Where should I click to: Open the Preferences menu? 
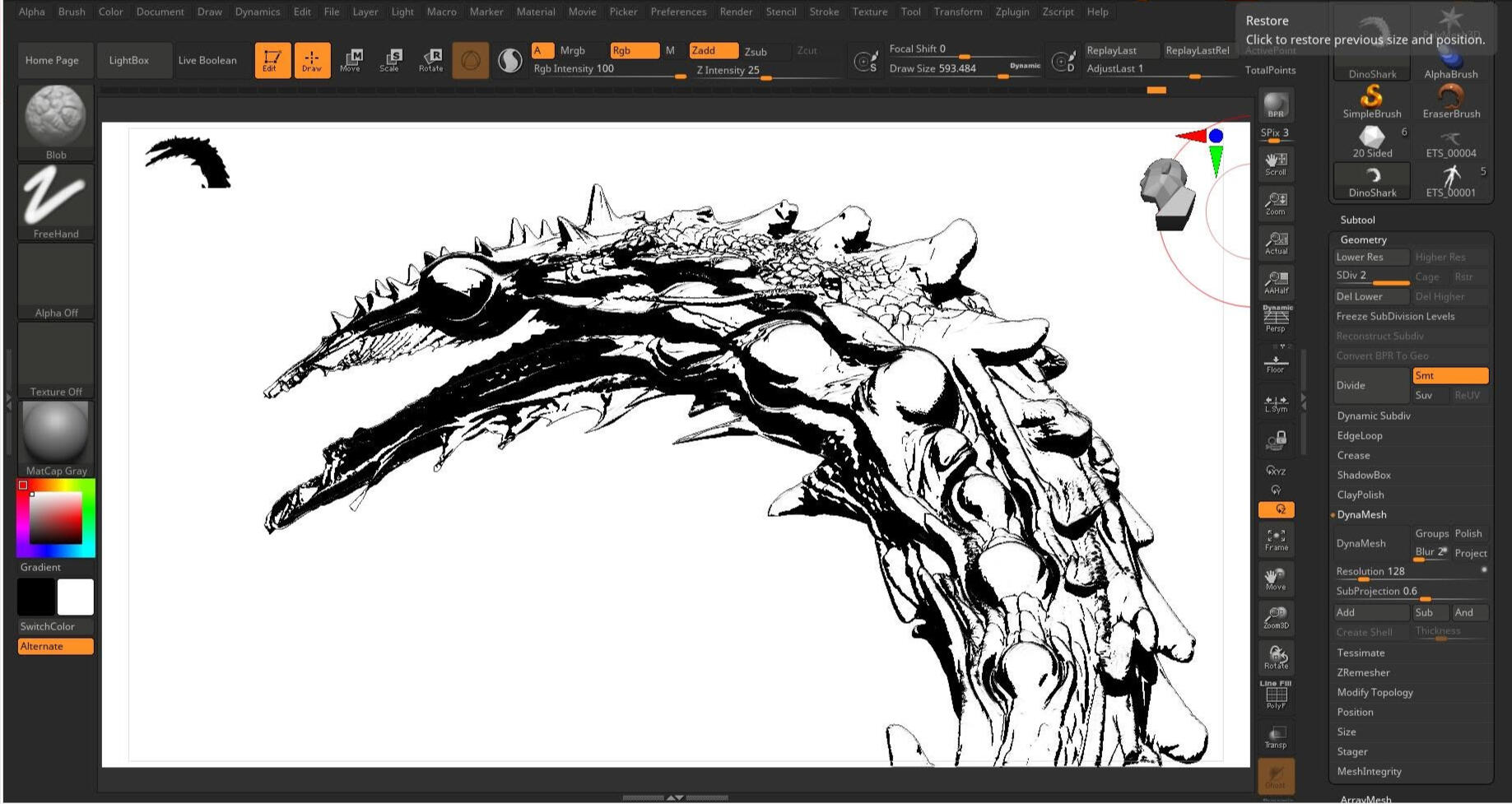[678, 12]
